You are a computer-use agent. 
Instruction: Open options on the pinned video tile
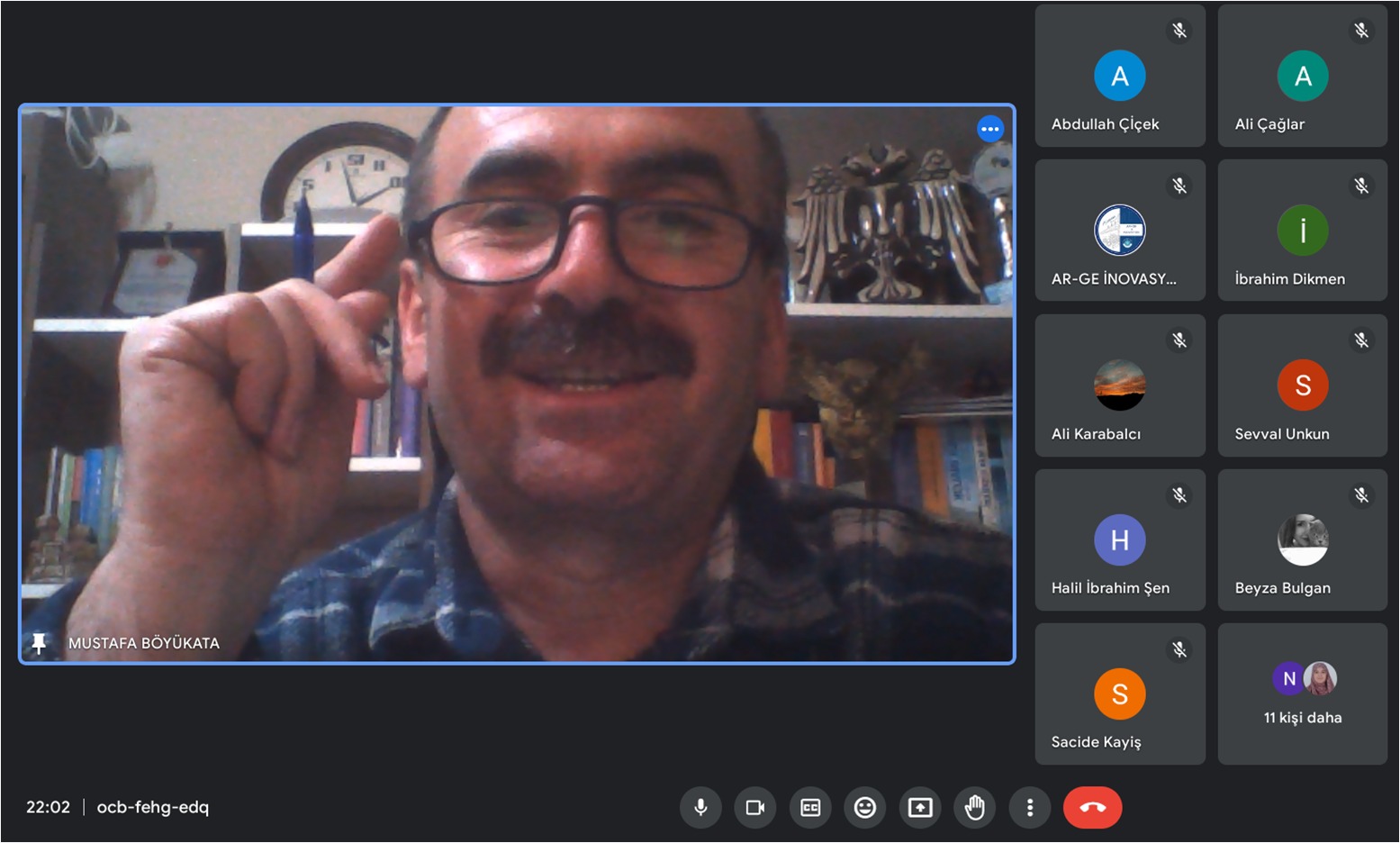point(989,129)
